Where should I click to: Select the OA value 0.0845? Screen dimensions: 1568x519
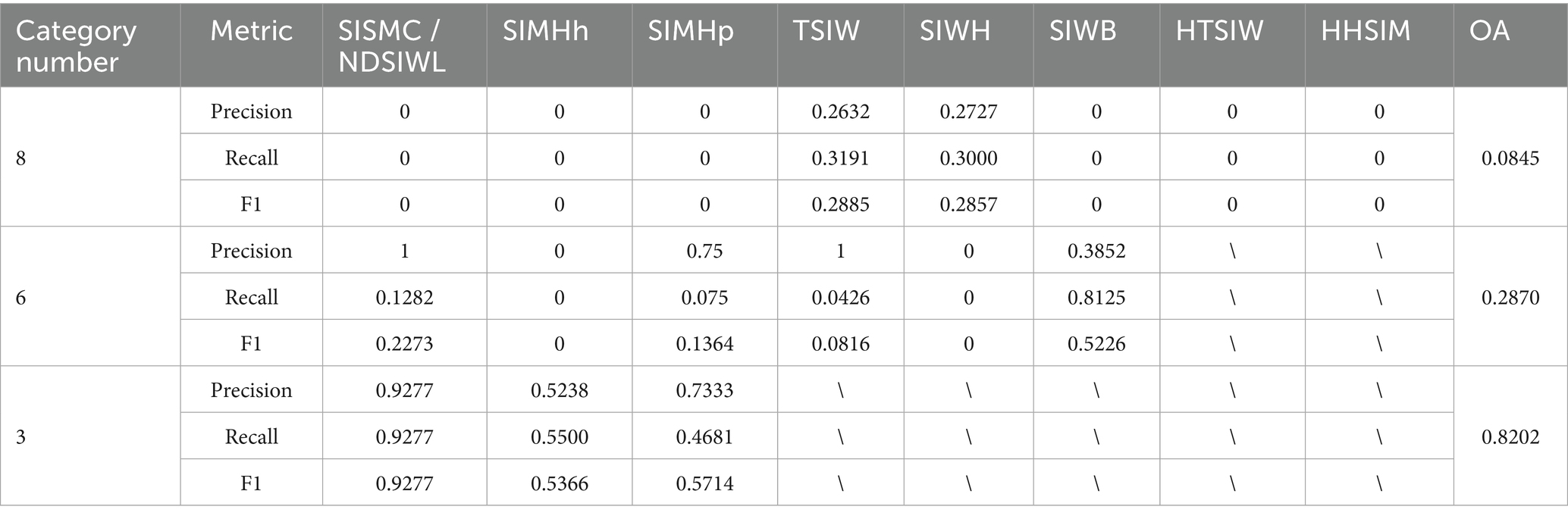1510,158
